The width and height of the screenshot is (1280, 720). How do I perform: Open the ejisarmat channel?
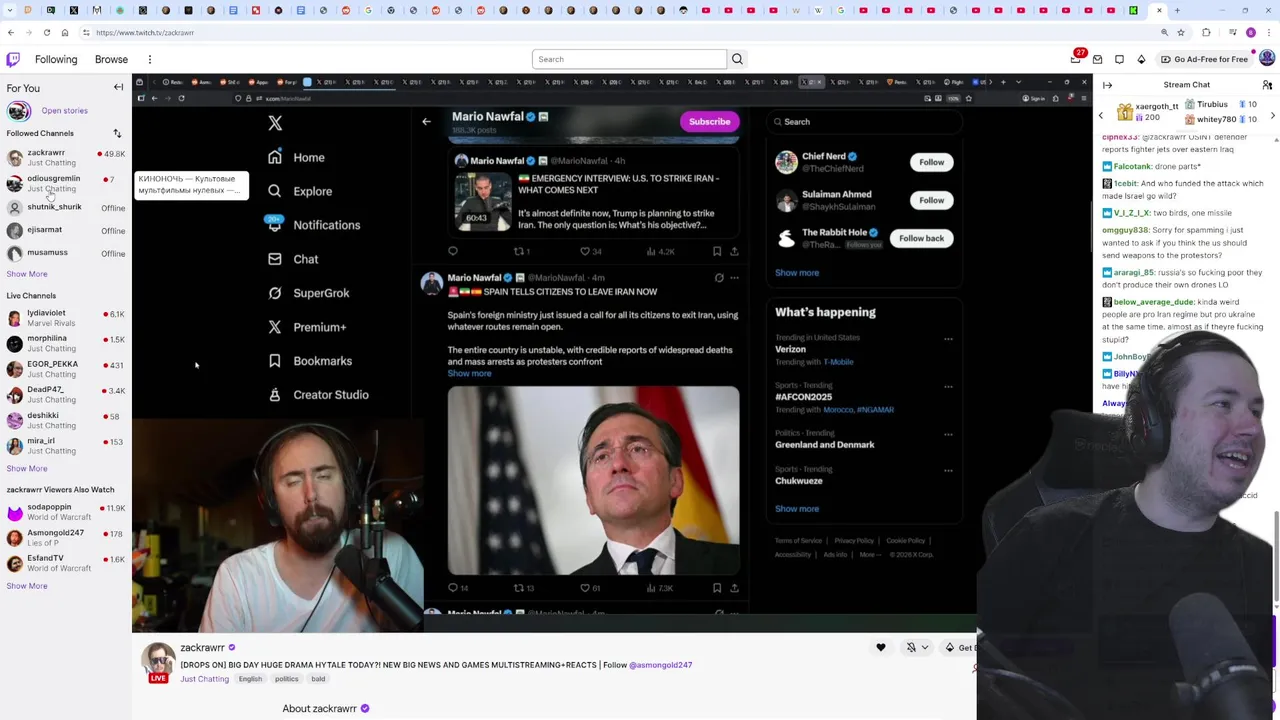pyautogui.click(x=65, y=230)
